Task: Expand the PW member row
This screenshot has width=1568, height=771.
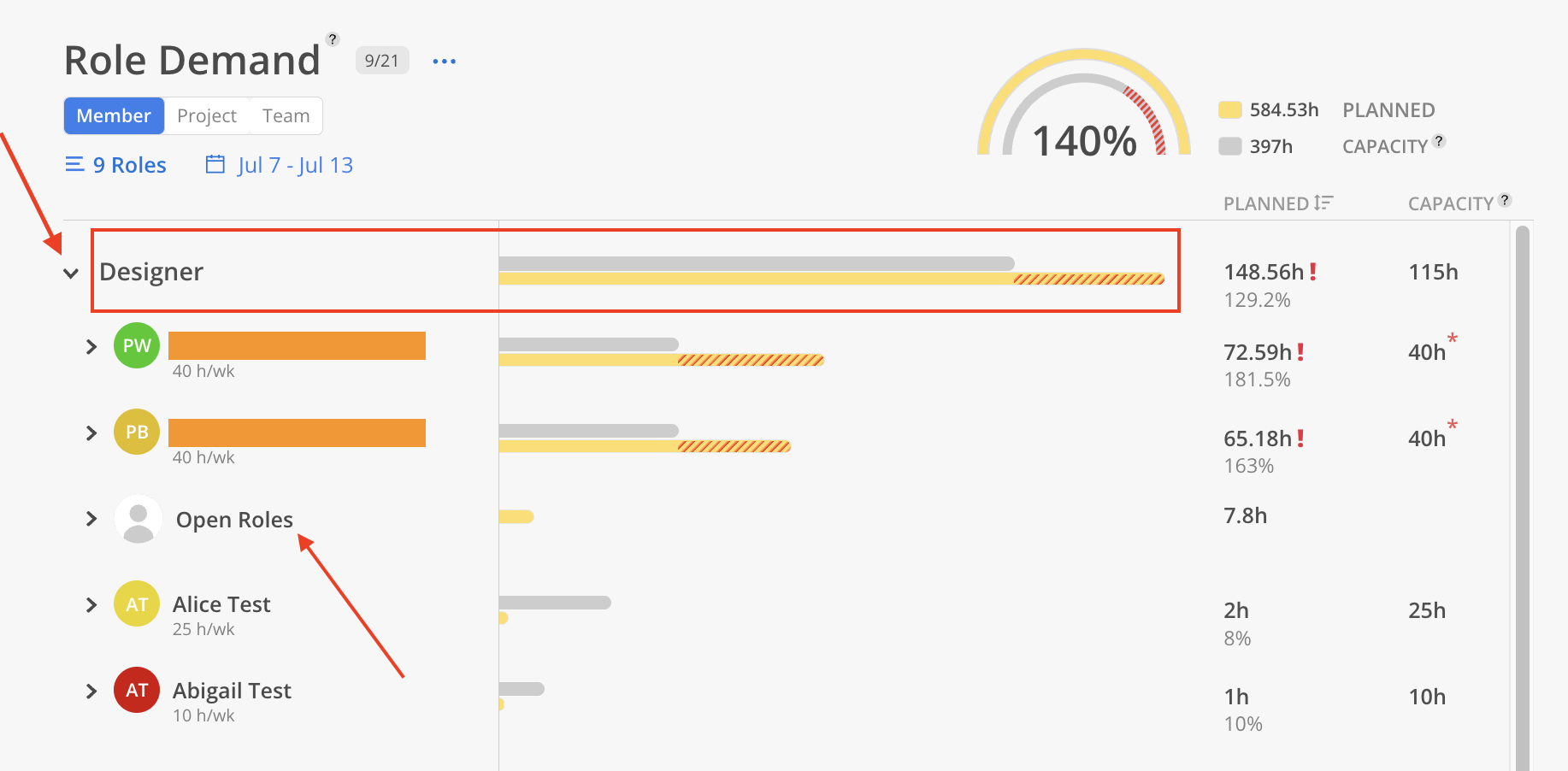Action: click(x=91, y=346)
